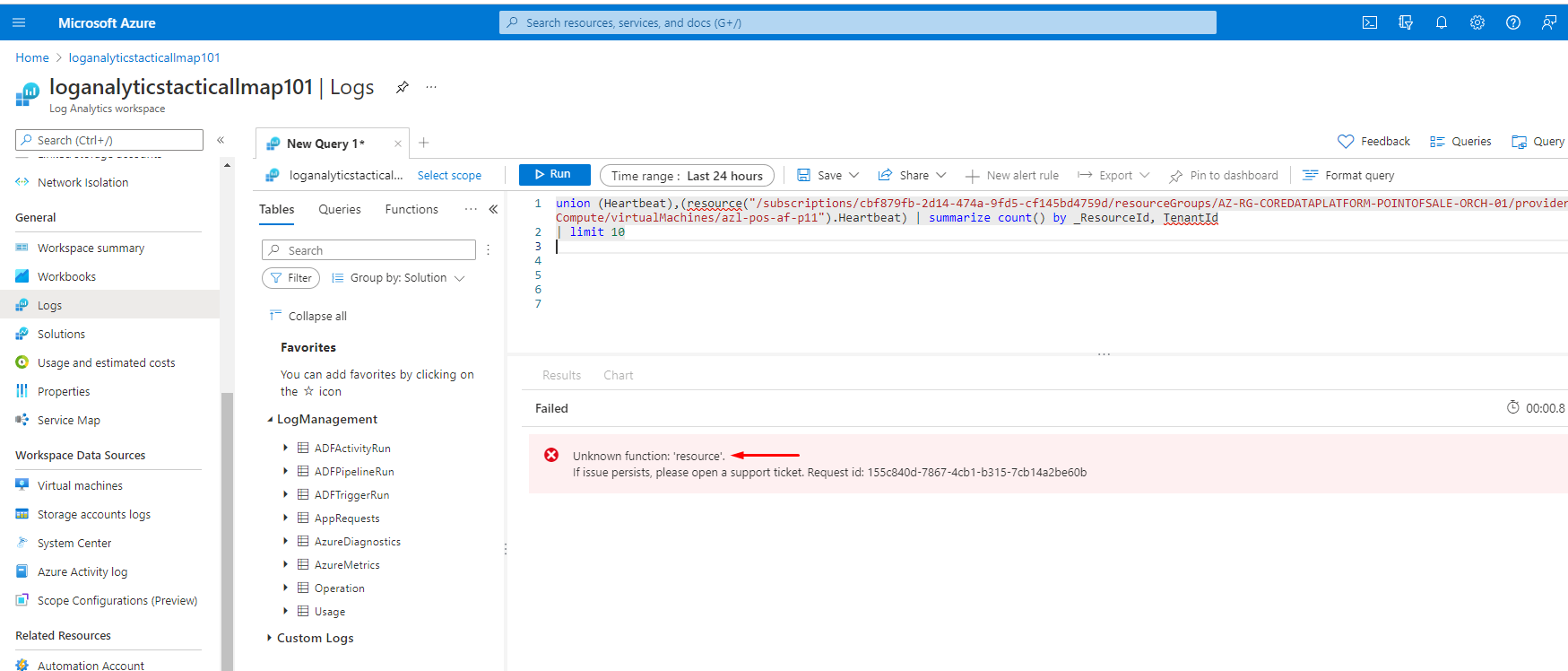
Task: Expand the ADFActivityRun table
Action: coord(286,448)
